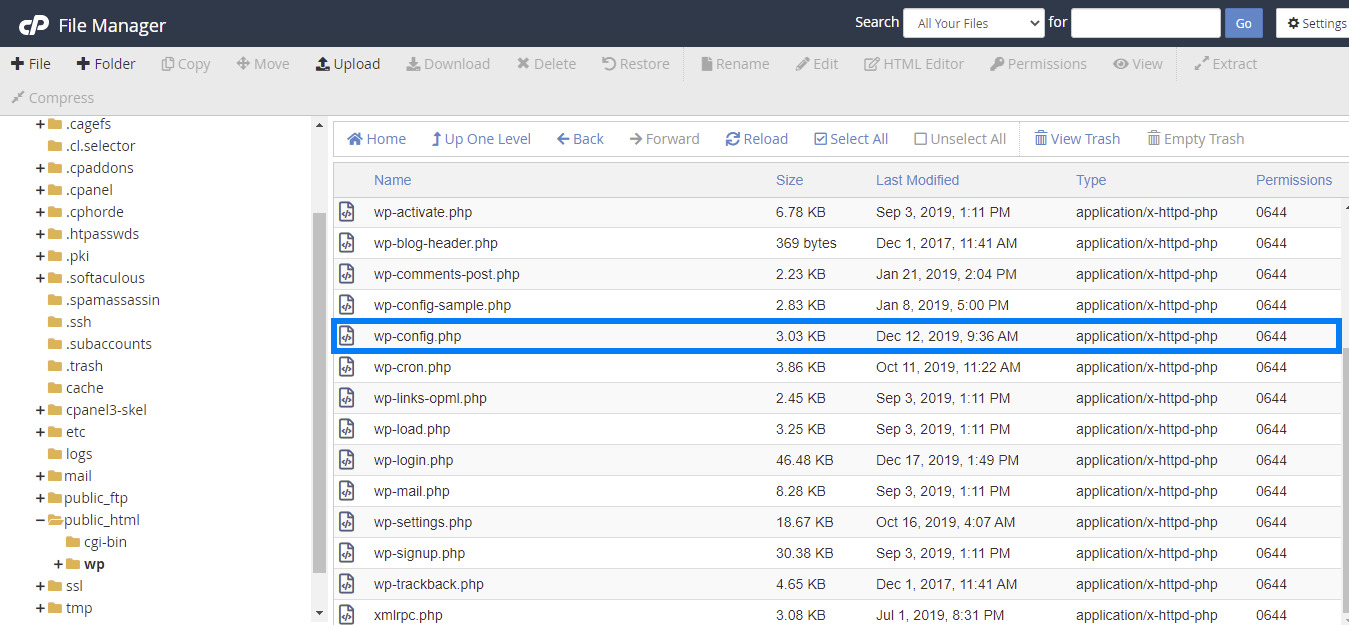
Task: Open the Settings button
Action: [x=1315, y=23]
